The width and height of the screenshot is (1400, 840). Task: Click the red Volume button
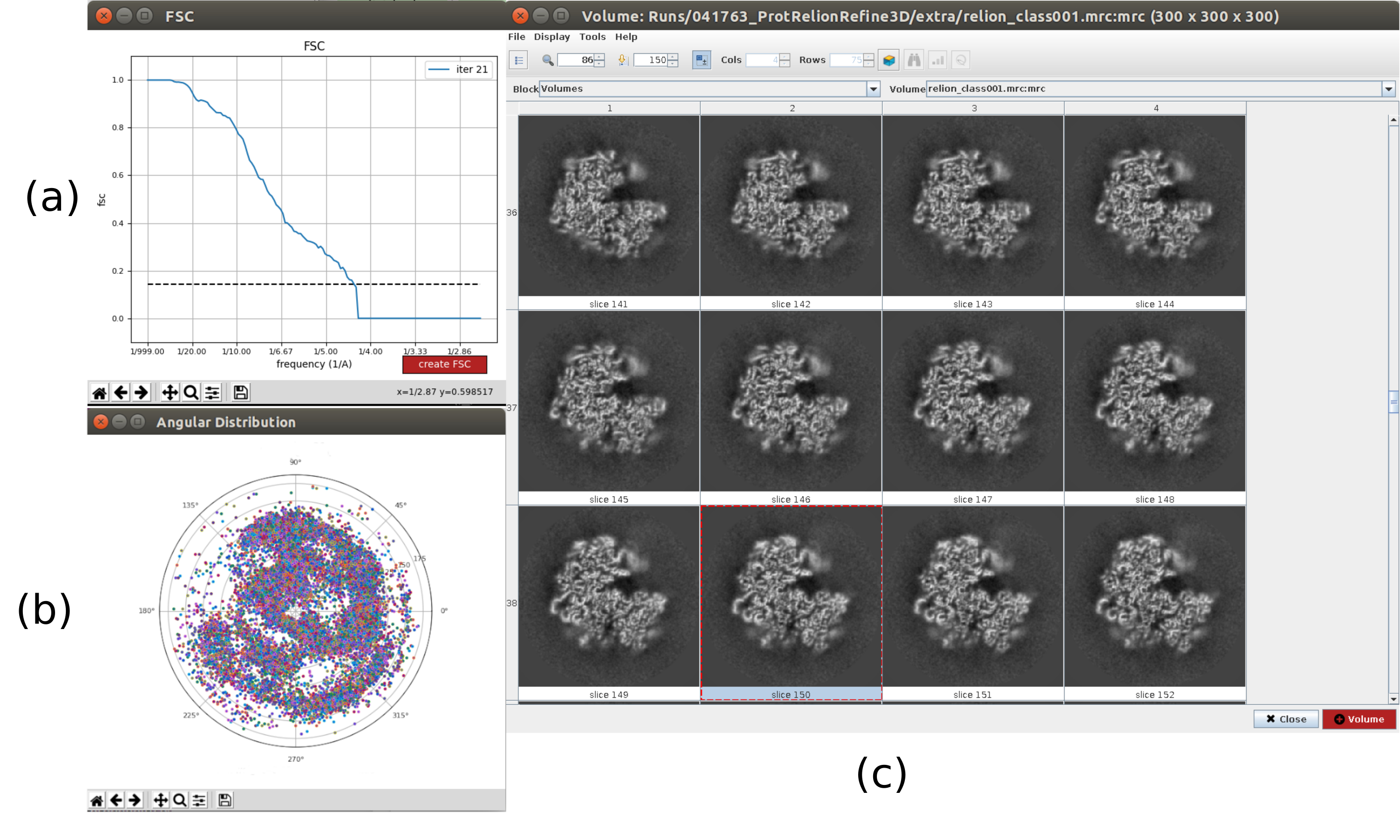(1358, 719)
